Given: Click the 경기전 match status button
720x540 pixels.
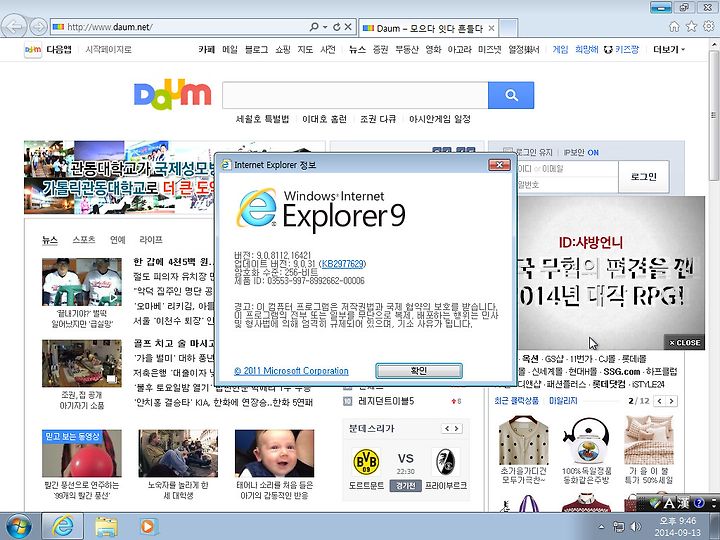Looking at the screenshot, I should click(x=405, y=485).
